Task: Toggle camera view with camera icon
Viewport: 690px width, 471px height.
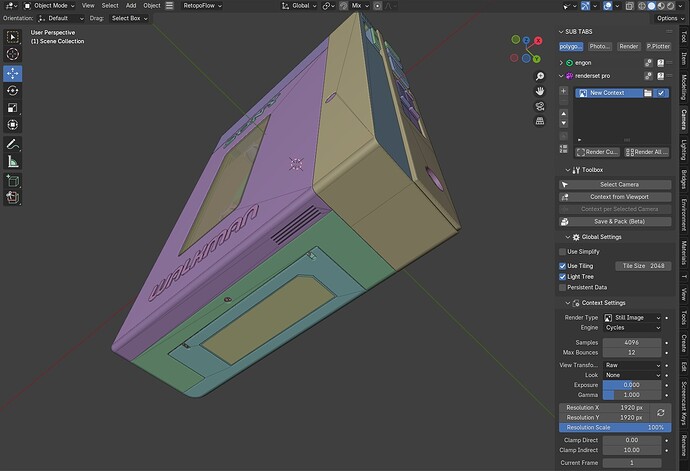Action: (540, 106)
